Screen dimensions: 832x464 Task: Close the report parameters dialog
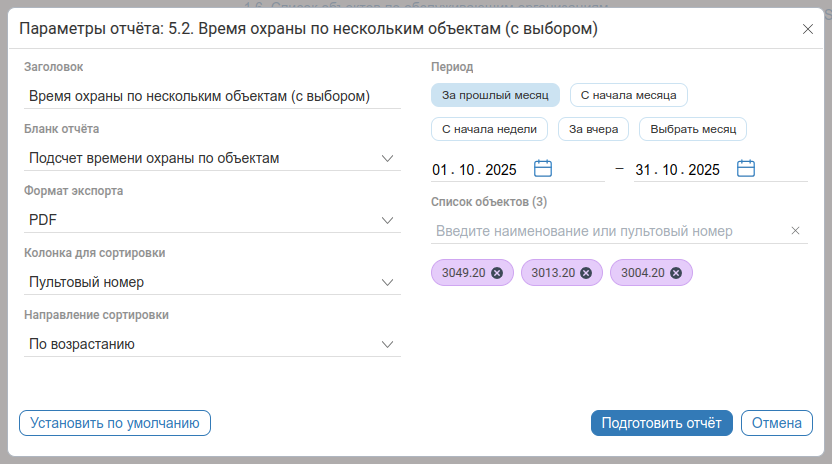pos(808,29)
